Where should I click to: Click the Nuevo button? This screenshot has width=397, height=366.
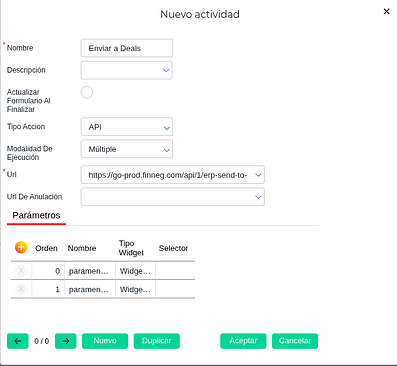(x=105, y=341)
